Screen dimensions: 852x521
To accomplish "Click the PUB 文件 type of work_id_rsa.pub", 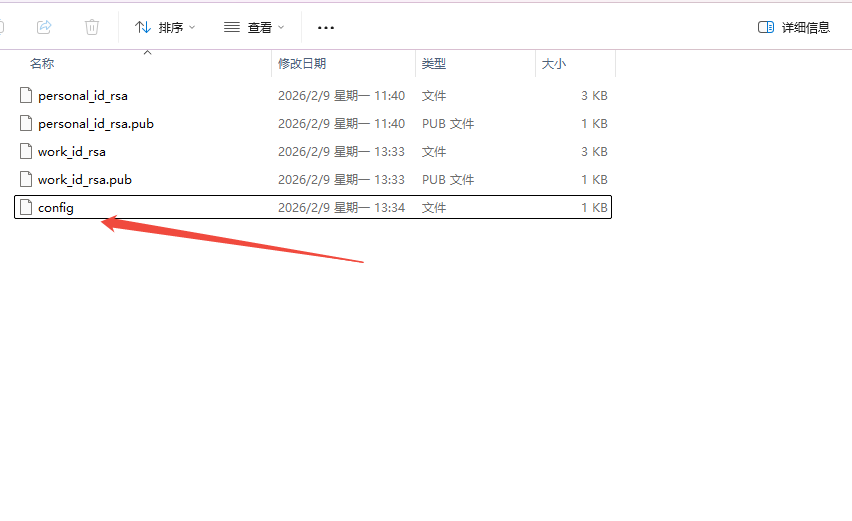I will pos(448,180).
